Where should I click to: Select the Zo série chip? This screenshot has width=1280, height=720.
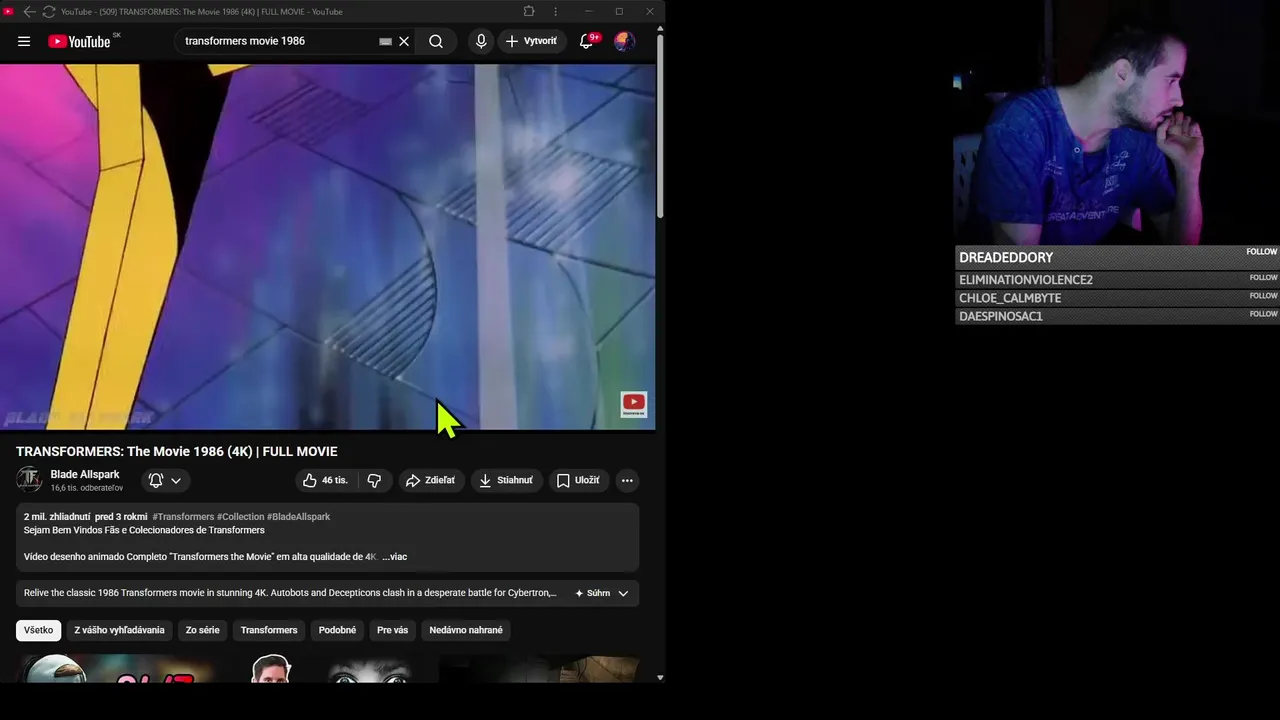click(202, 630)
